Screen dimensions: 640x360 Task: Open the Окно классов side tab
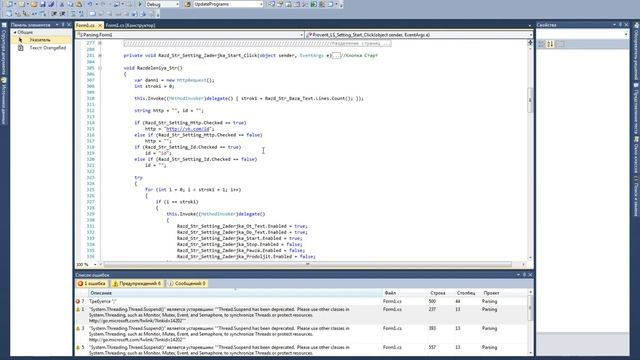pos(636,155)
